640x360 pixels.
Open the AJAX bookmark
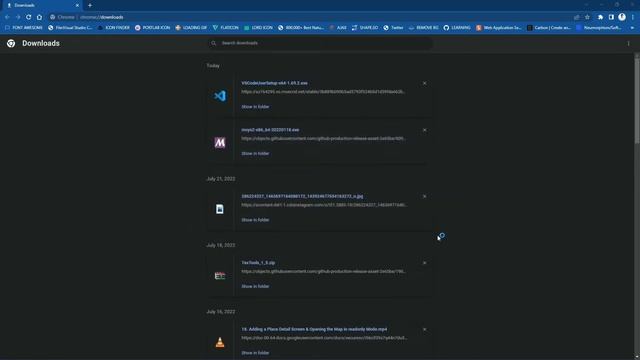[x=338, y=28]
